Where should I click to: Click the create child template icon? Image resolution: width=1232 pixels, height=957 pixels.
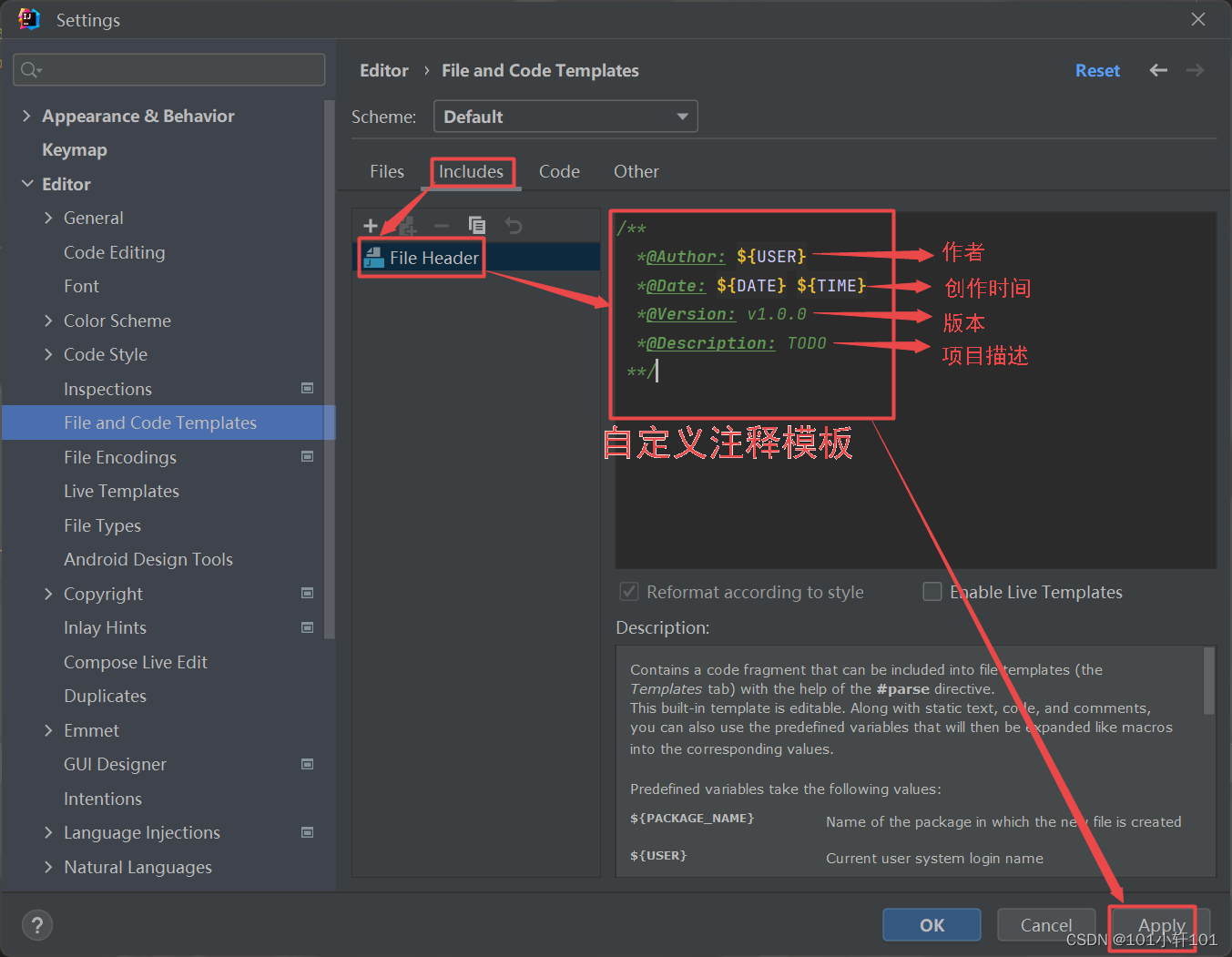(406, 226)
